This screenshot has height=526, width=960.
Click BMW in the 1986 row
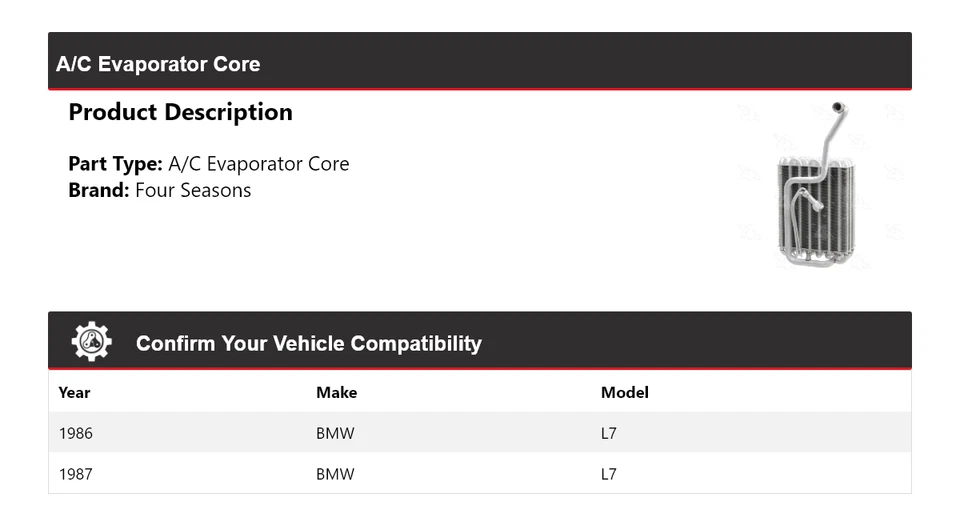[335, 434]
